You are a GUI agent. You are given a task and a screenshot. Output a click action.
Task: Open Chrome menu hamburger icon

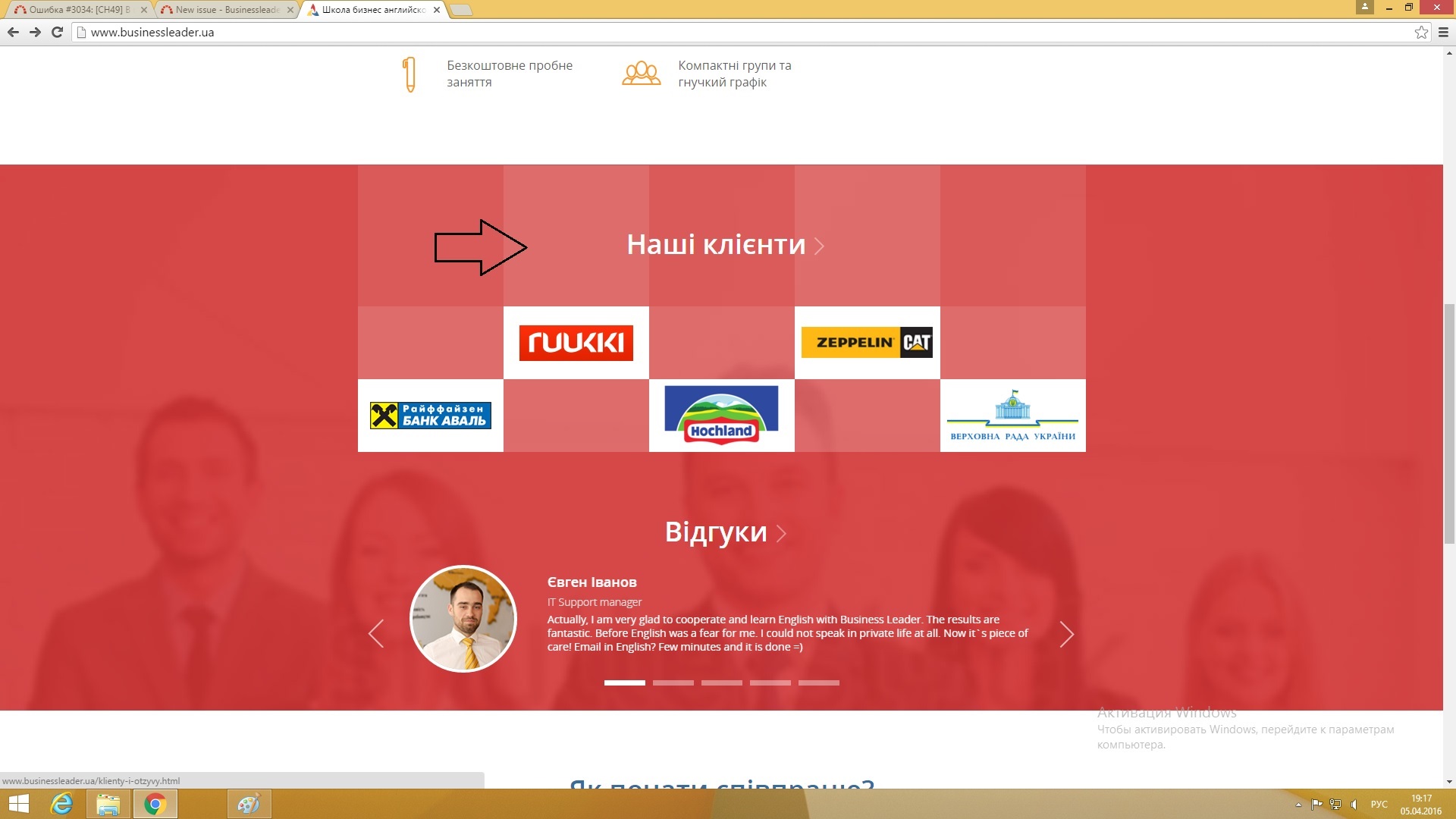1443,32
